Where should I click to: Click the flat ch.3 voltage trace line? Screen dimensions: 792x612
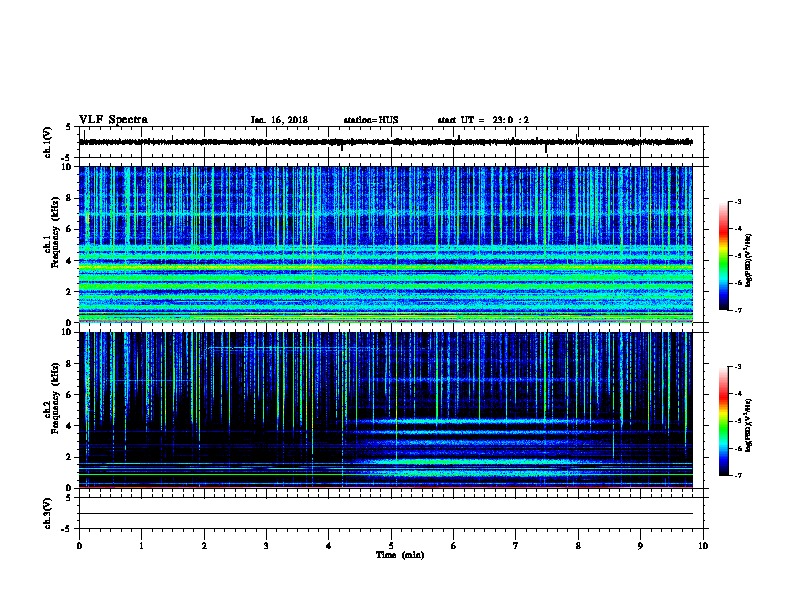click(385, 514)
